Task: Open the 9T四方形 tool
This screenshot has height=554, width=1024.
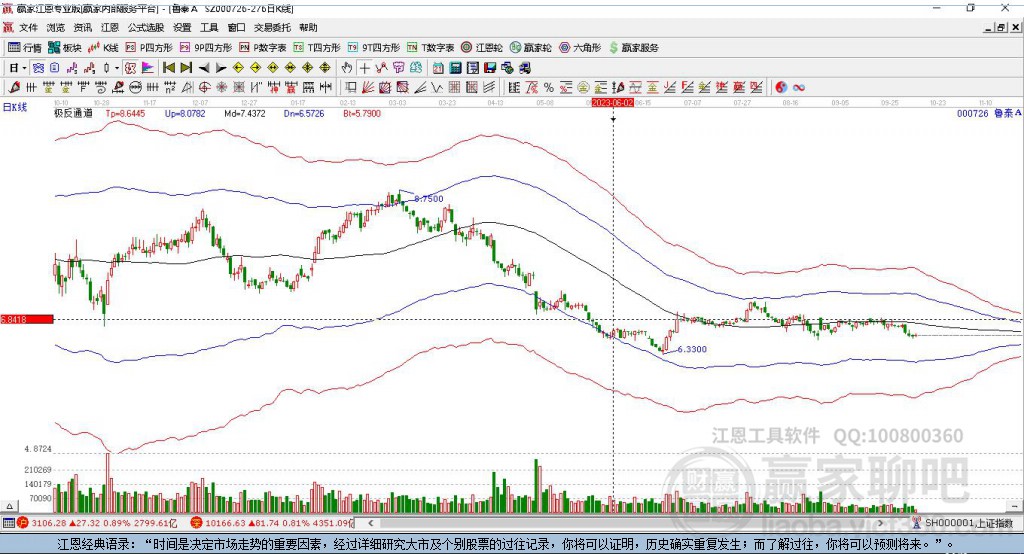Action: click(374, 48)
